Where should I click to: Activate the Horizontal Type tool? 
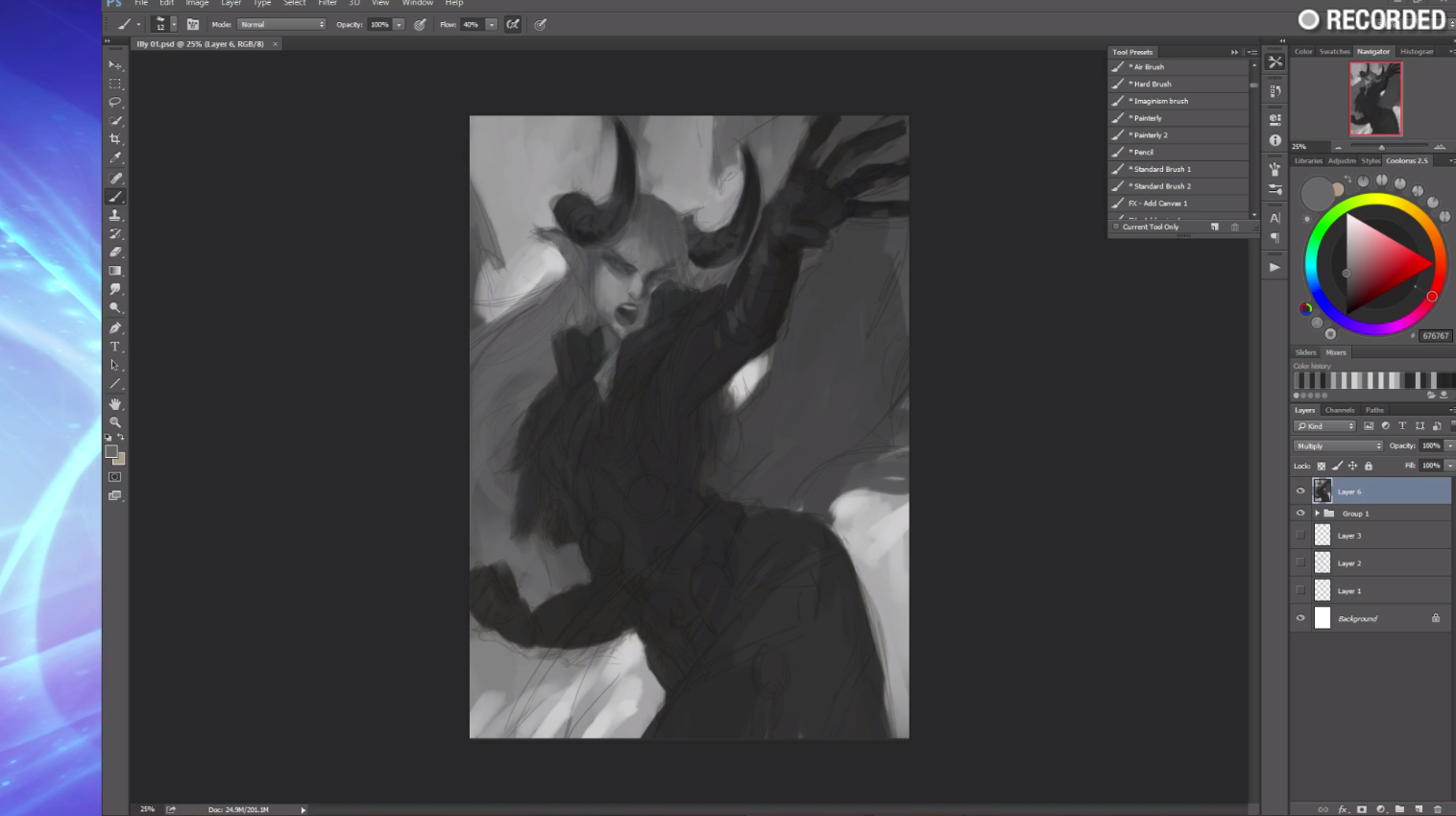click(115, 347)
